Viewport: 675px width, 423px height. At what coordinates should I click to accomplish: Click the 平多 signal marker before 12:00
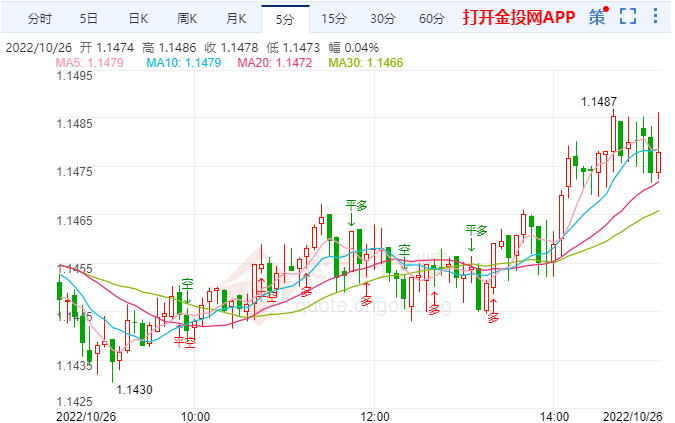coord(356,205)
